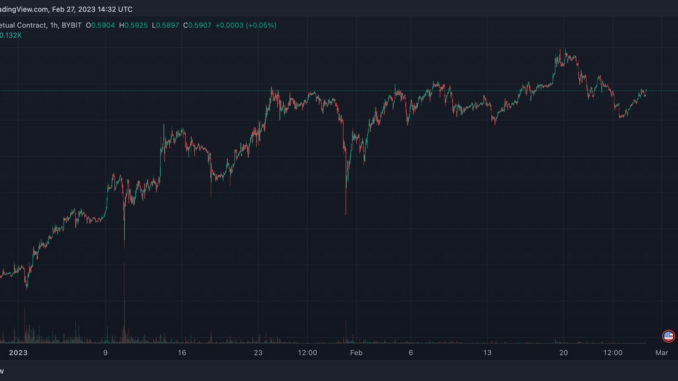Screen dimensions: 678x381
Task: Click the volume value 0.132K
Action: 10,35
